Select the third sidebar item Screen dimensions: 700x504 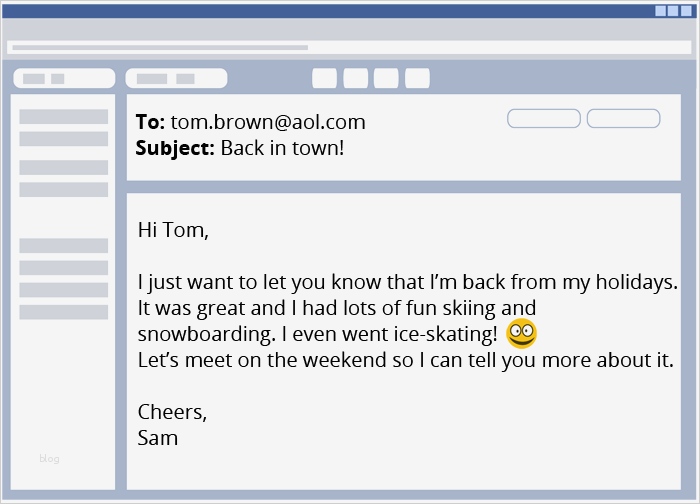(64, 167)
